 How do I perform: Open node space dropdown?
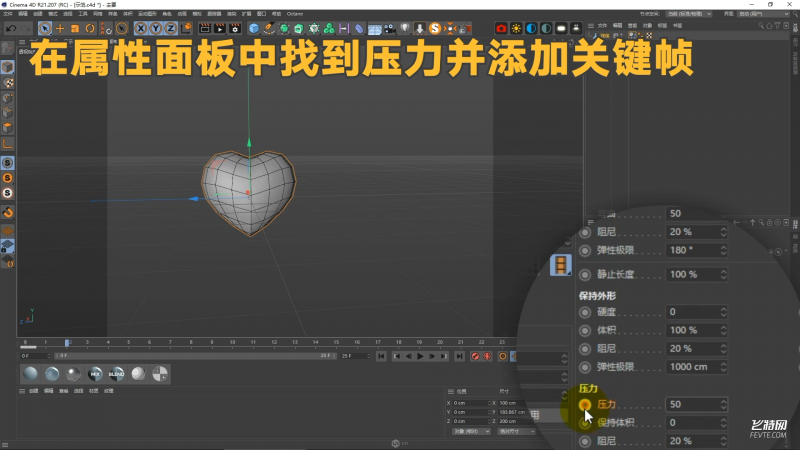(x=688, y=14)
